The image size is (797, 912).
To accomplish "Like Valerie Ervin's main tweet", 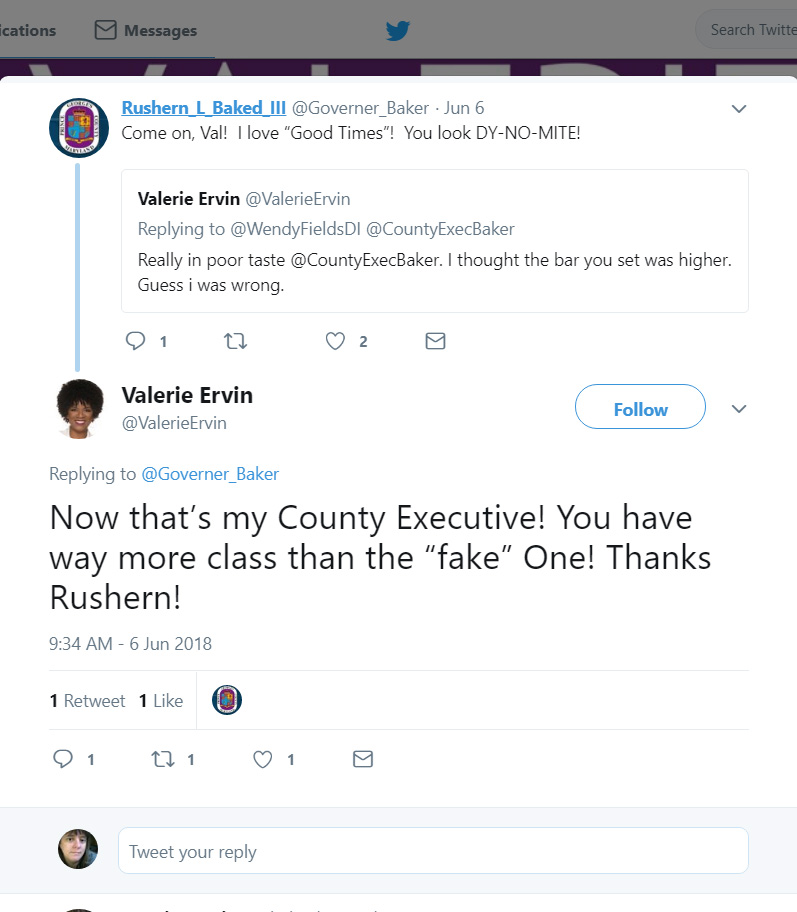I will (x=263, y=759).
